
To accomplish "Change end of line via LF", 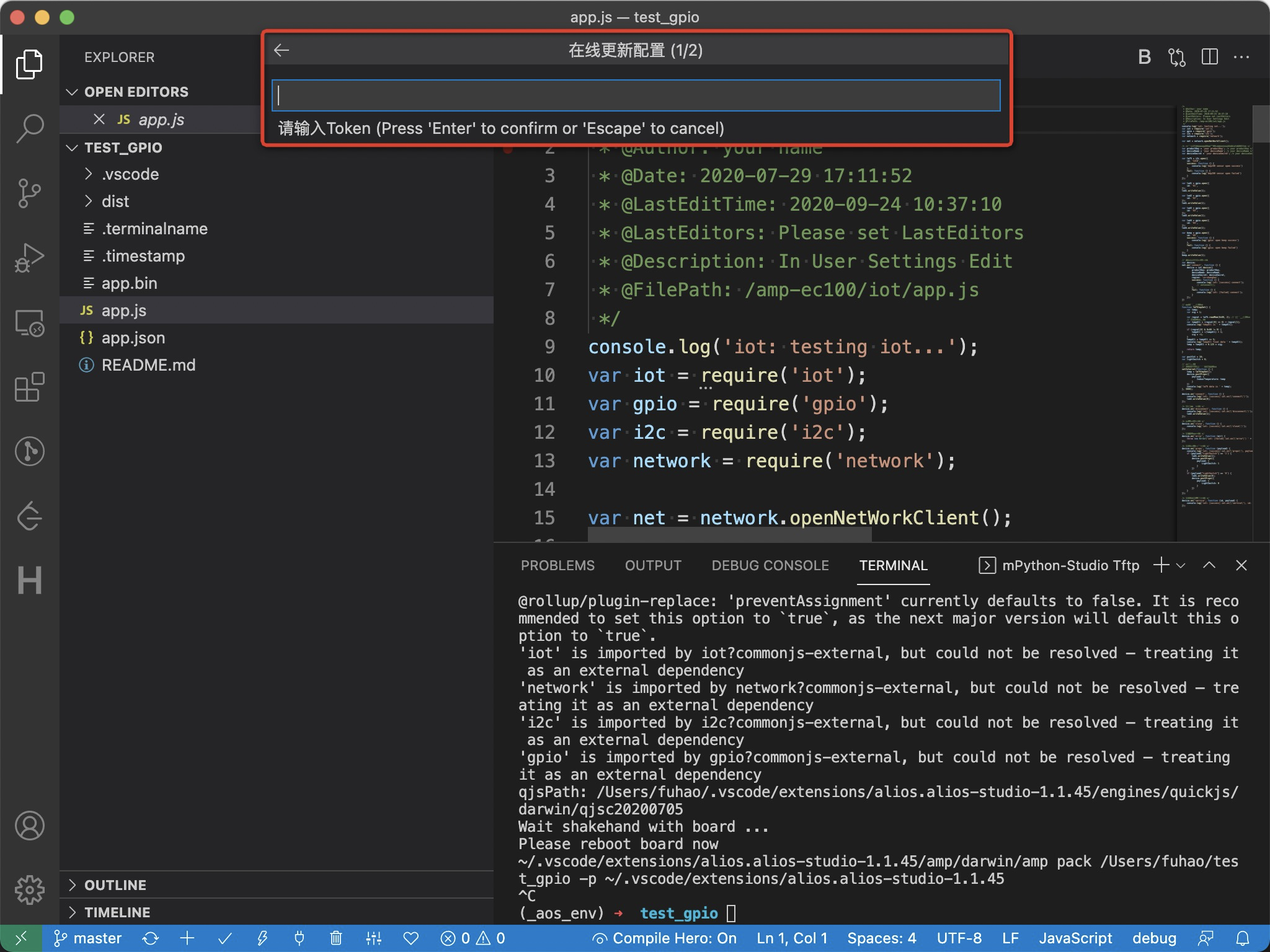I will [x=1011, y=938].
